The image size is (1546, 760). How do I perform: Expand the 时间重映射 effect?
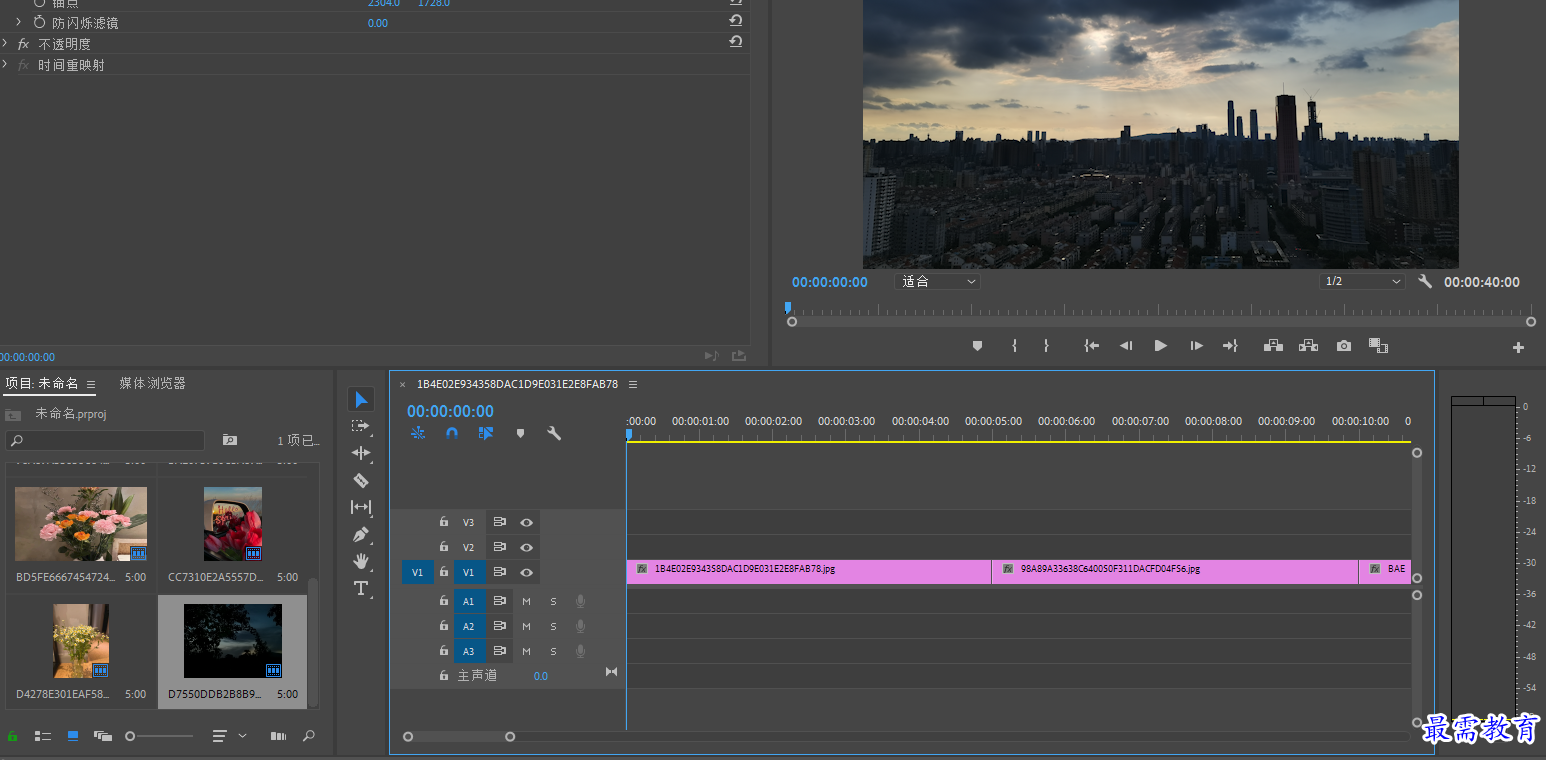coord(6,65)
